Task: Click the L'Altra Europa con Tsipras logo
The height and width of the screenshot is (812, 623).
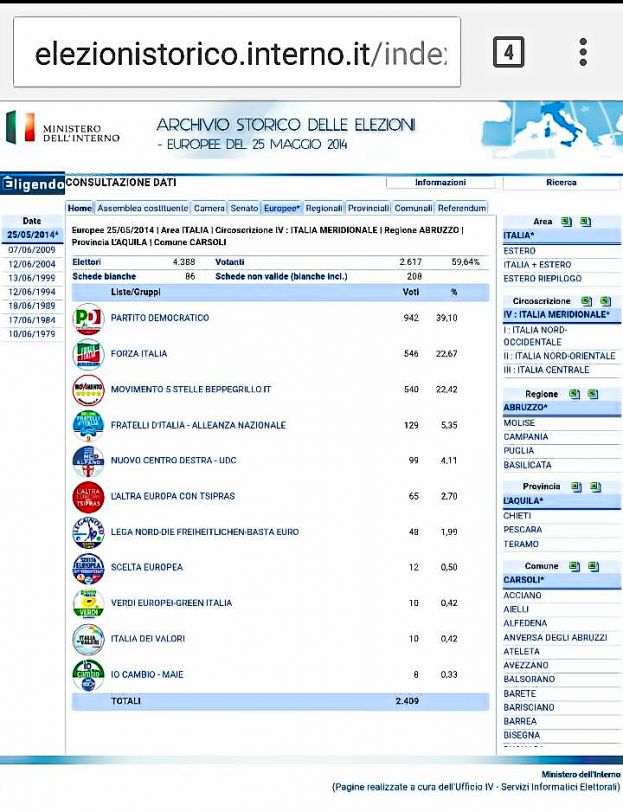Action: [x=88, y=497]
